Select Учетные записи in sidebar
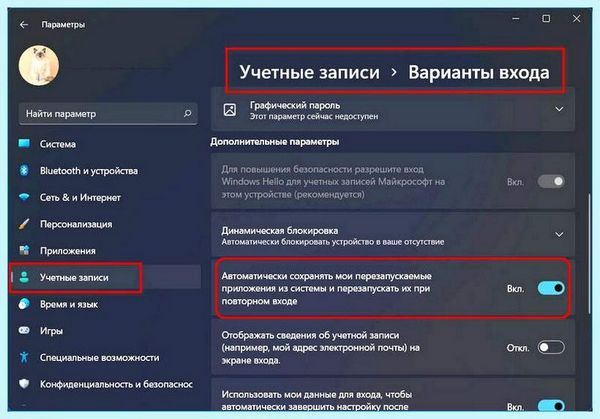This screenshot has width=600, height=419. (x=106, y=277)
